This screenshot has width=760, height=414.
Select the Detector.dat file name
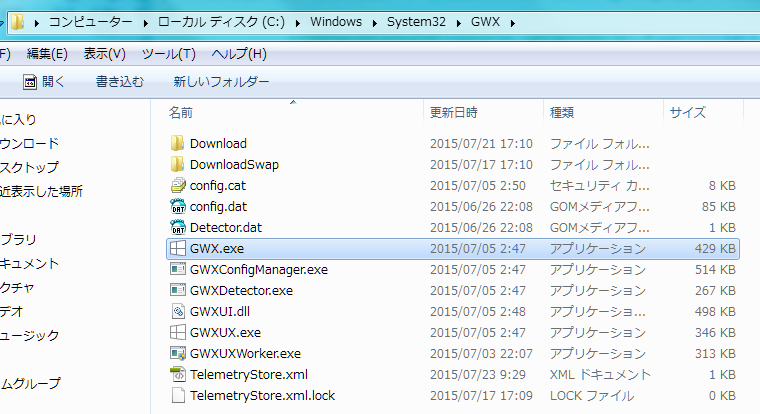pyautogui.click(x=225, y=227)
